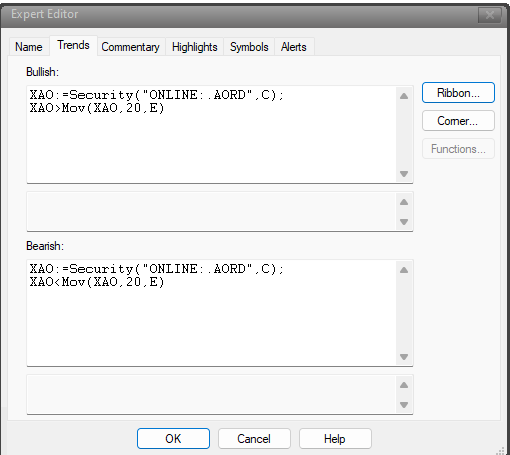
Task: Click down arrow of Bearish formula scrollbar
Action: (404, 357)
